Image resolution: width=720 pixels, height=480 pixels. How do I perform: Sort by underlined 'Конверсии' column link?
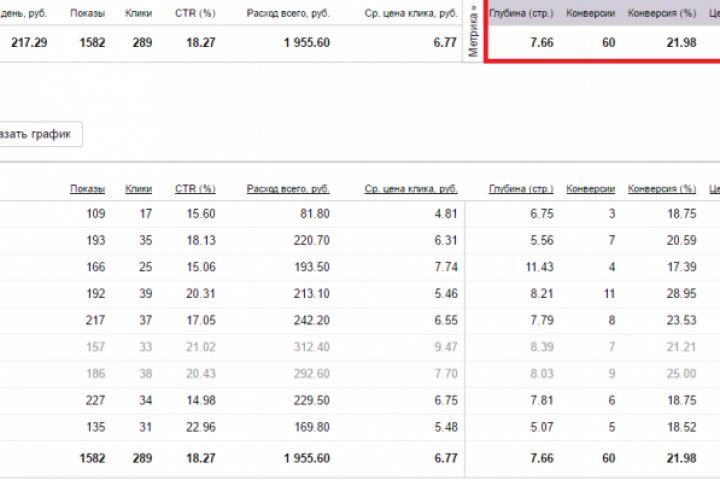[x=591, y=189]
